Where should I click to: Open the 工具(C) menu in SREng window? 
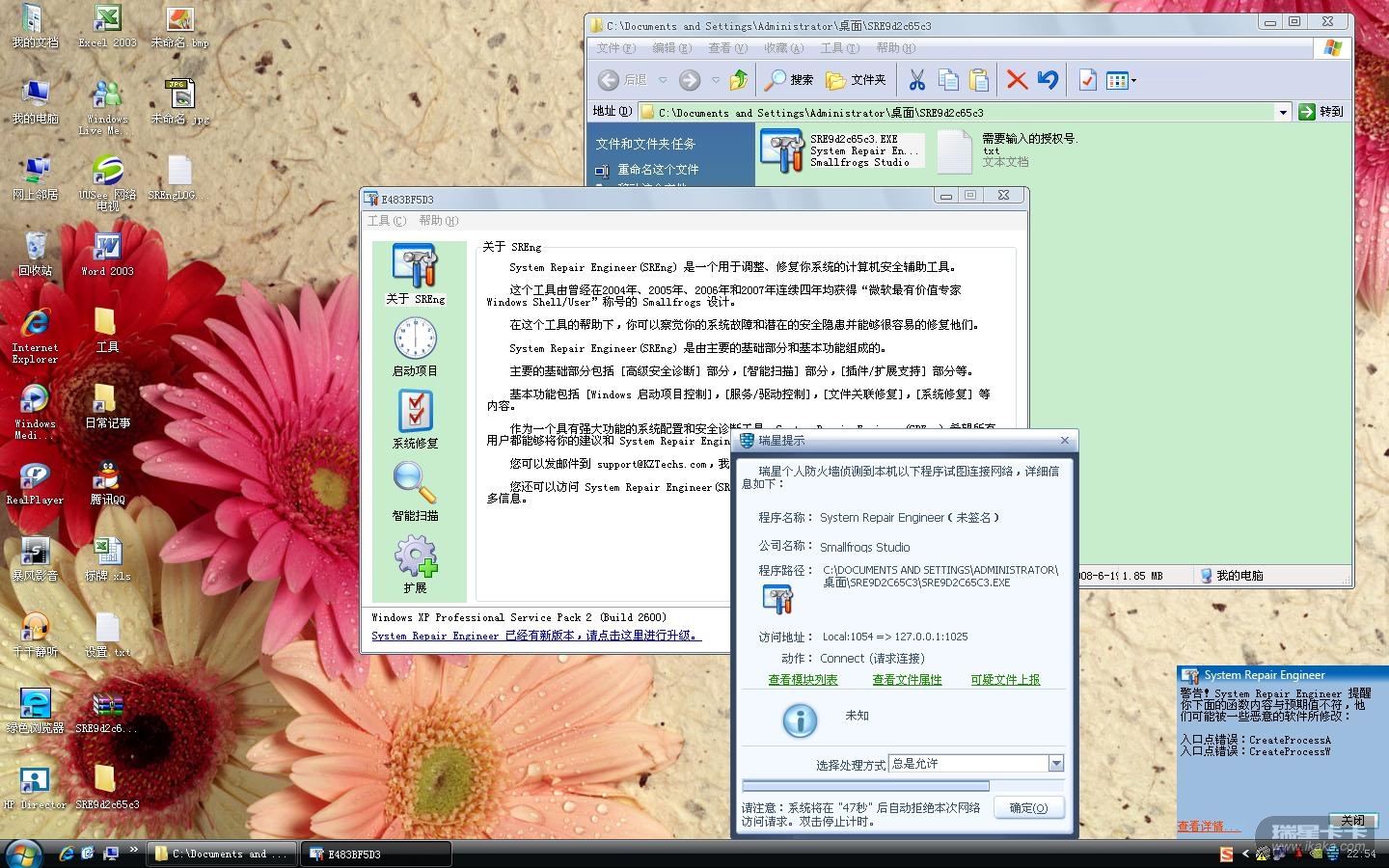pyautogui.click(x=387, y=221)
